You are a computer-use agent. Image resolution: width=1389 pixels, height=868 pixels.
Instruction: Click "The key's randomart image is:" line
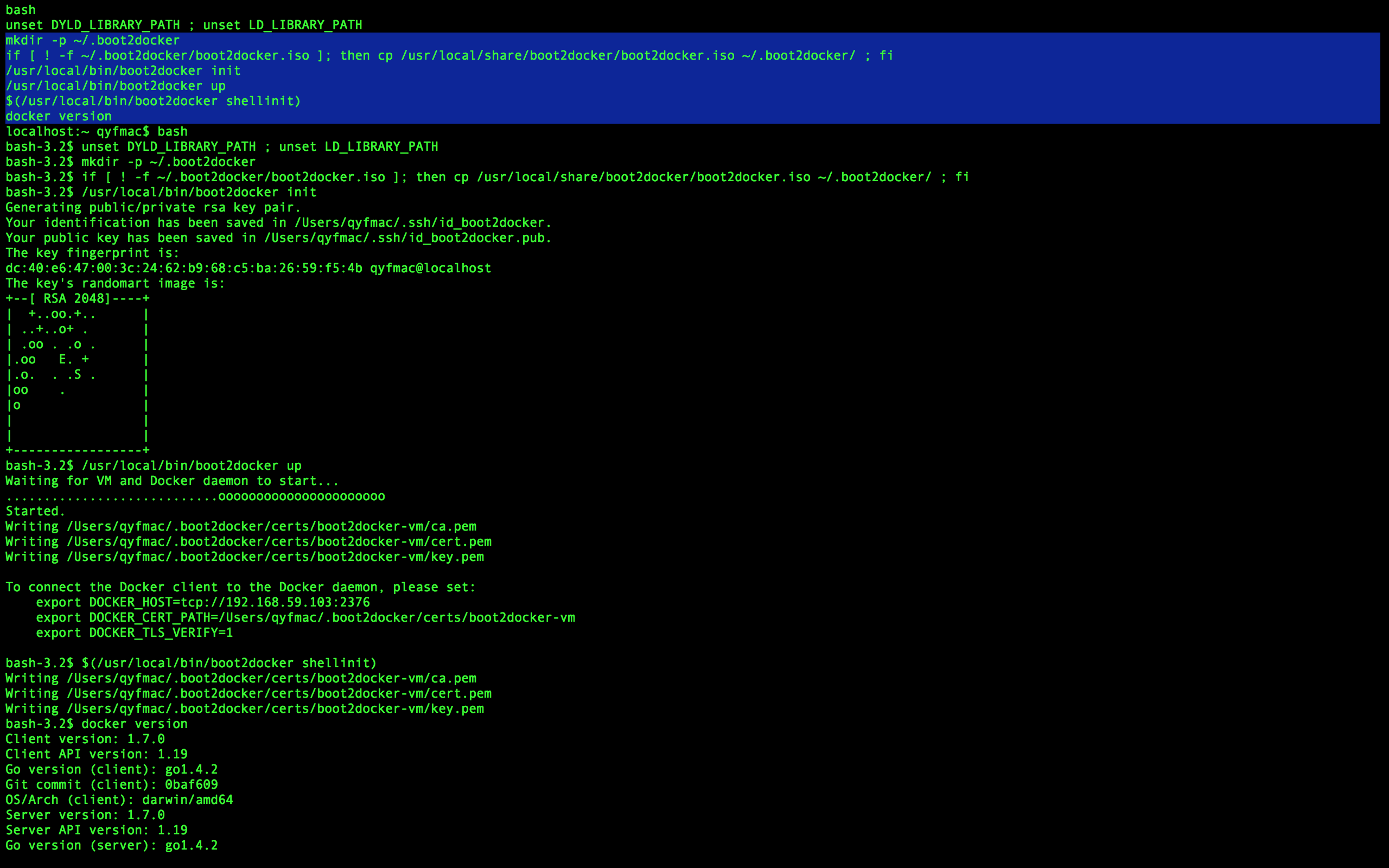[116, 284]
